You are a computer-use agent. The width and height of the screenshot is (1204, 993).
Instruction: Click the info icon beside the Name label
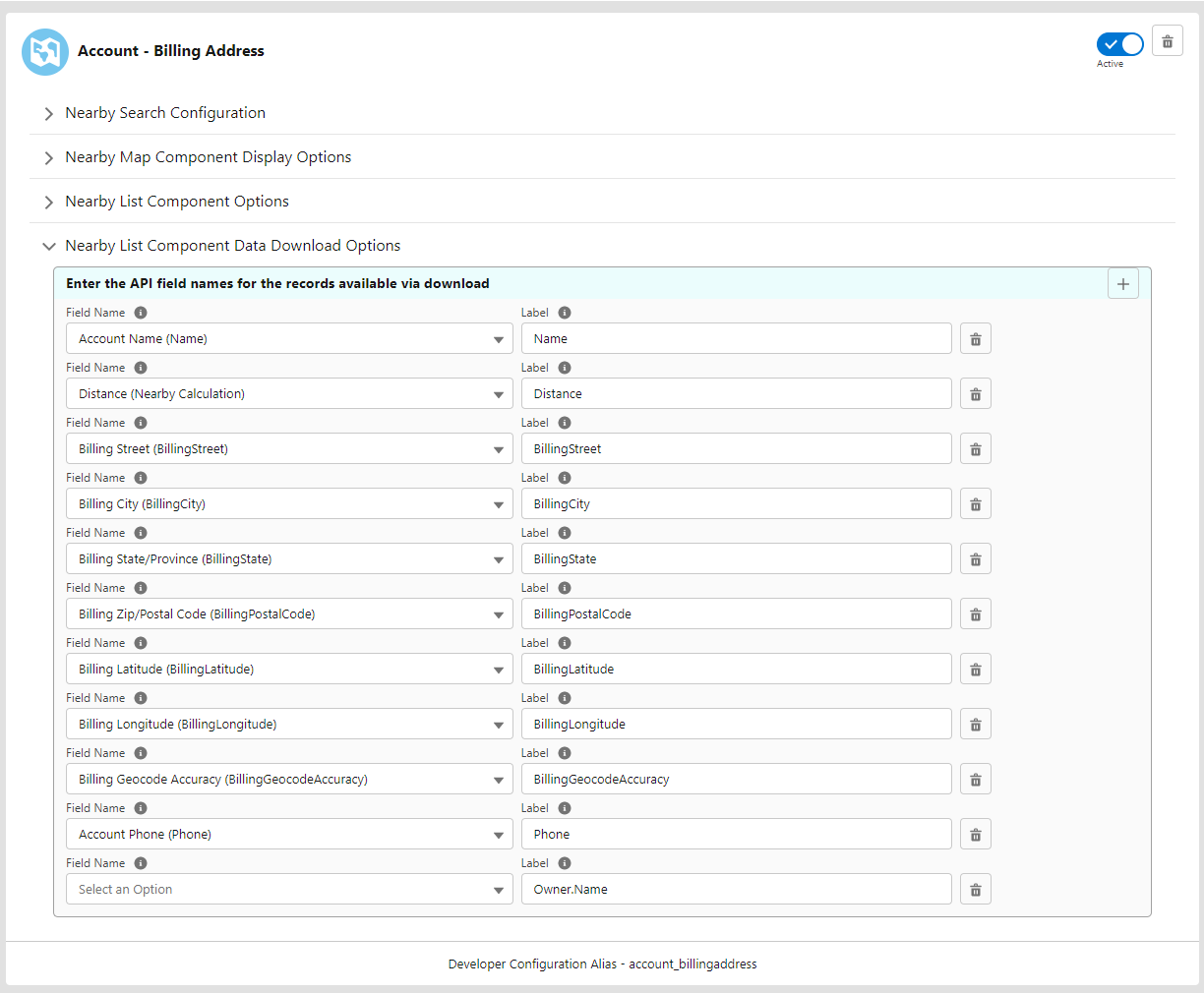pos(562,312)
